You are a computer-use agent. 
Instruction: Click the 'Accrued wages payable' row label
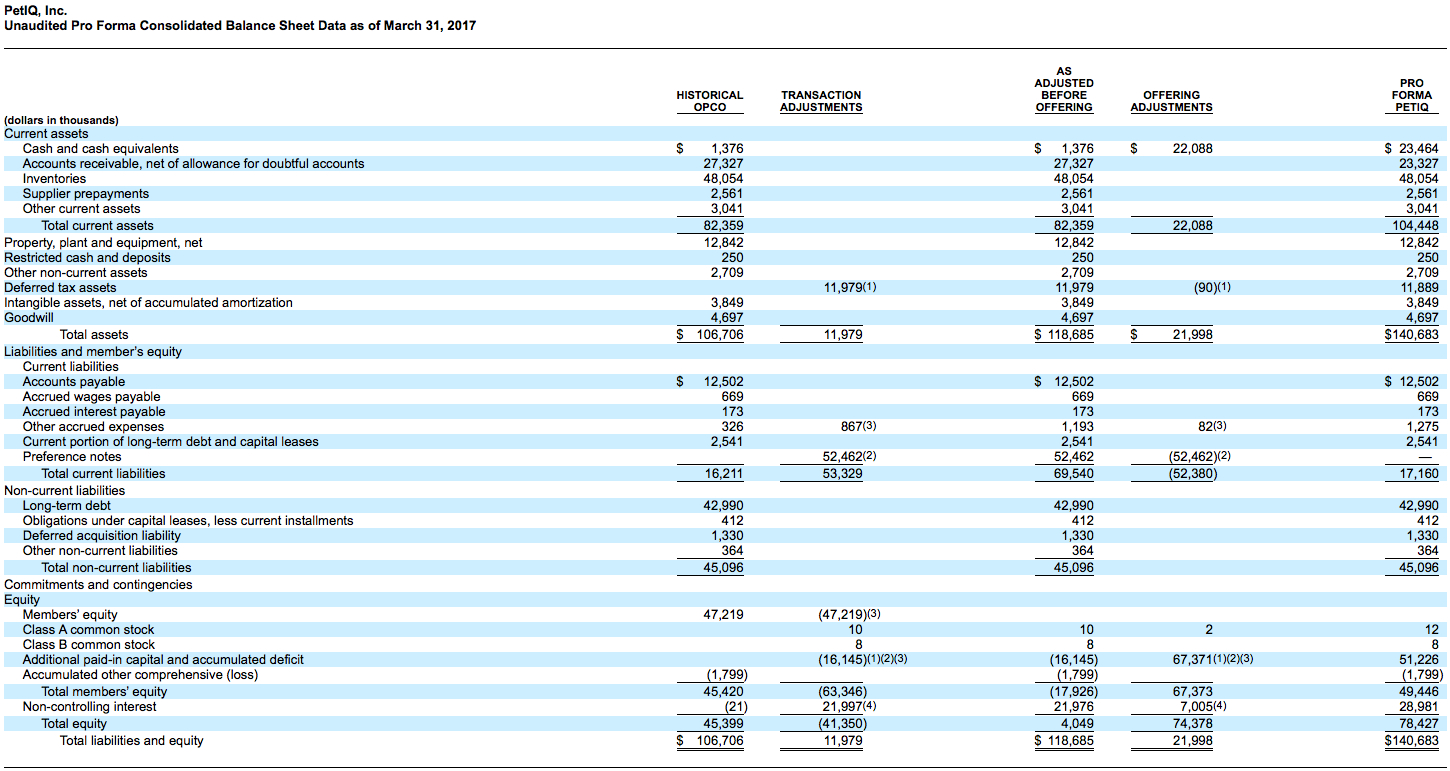92,396
